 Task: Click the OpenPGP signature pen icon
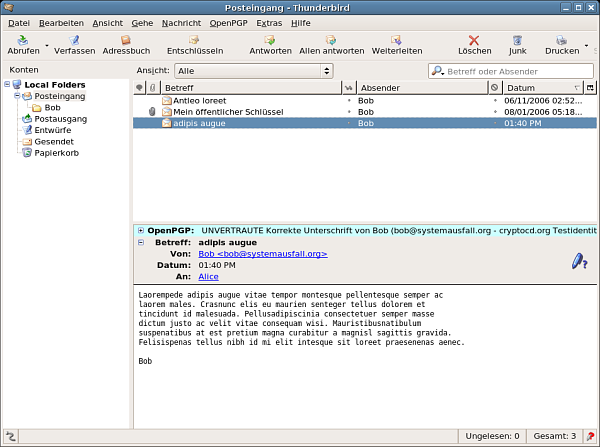point(579,261)
